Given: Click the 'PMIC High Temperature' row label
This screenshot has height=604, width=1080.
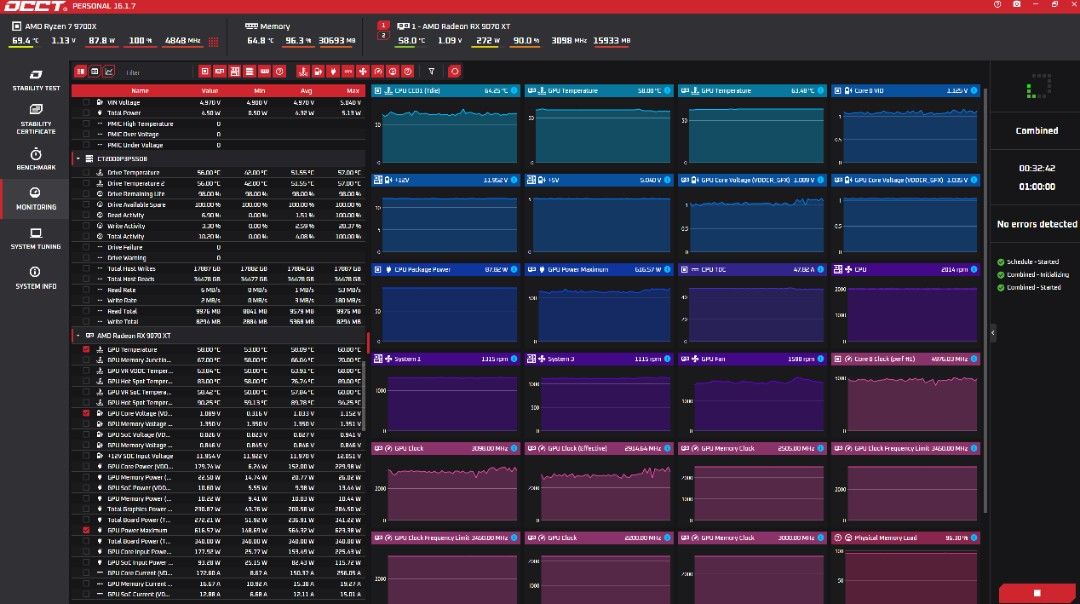Looking at the screenshot, I should tap(140, 124).
